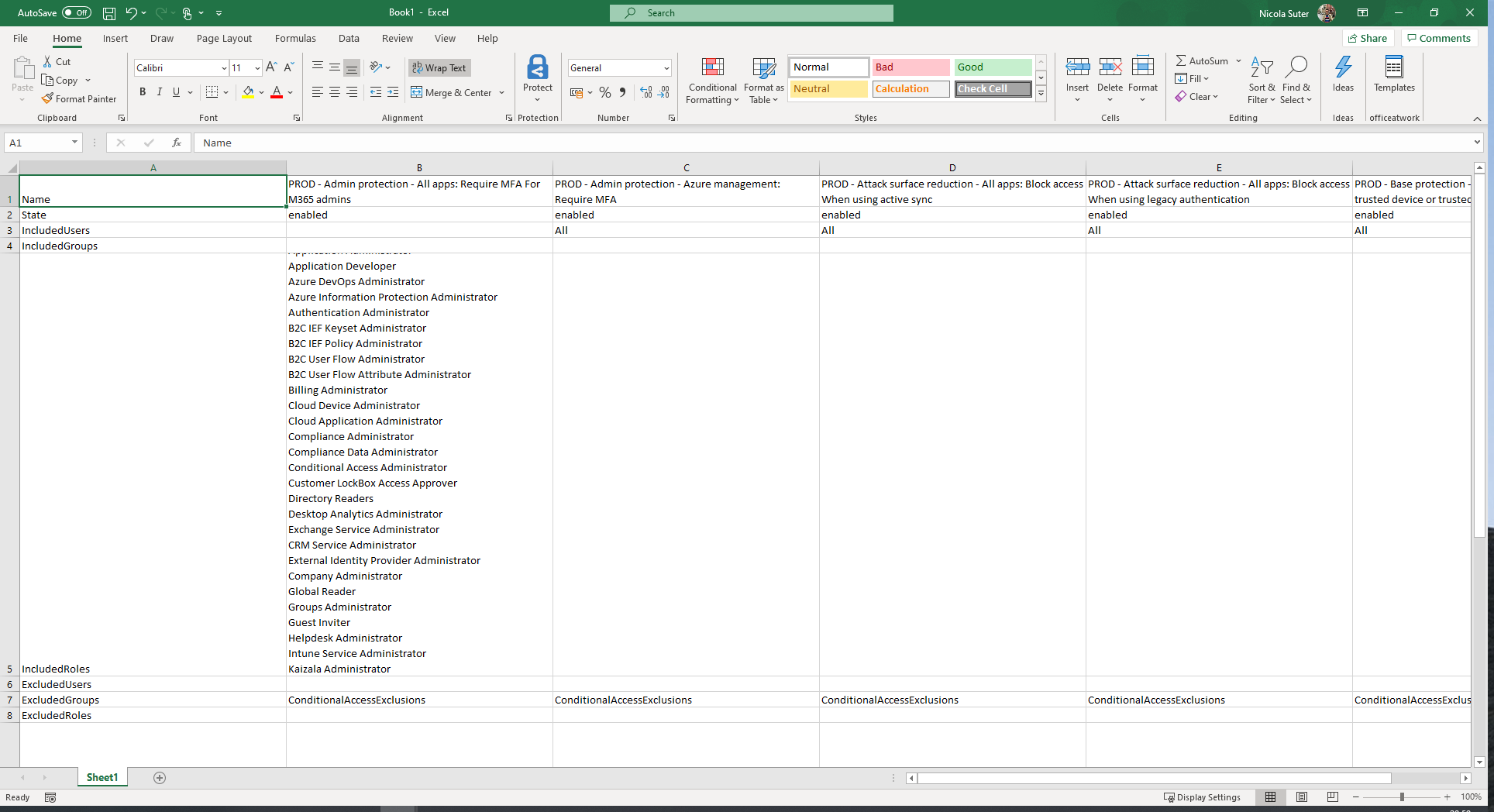Click the Copy icon
This screenshot has height=812, width=1494.
48,81
